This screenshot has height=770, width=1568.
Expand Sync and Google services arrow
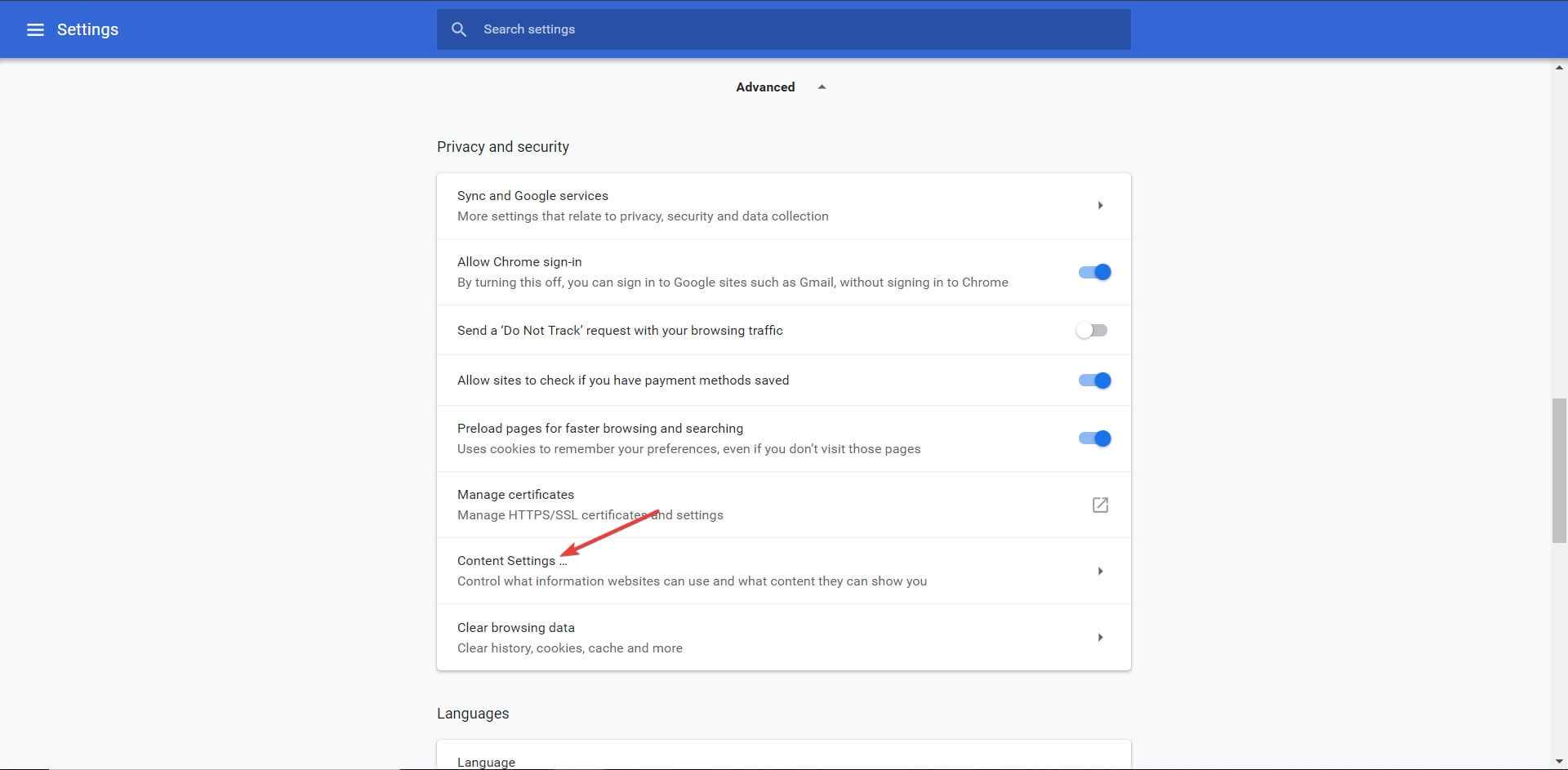tap(1100, 206)
